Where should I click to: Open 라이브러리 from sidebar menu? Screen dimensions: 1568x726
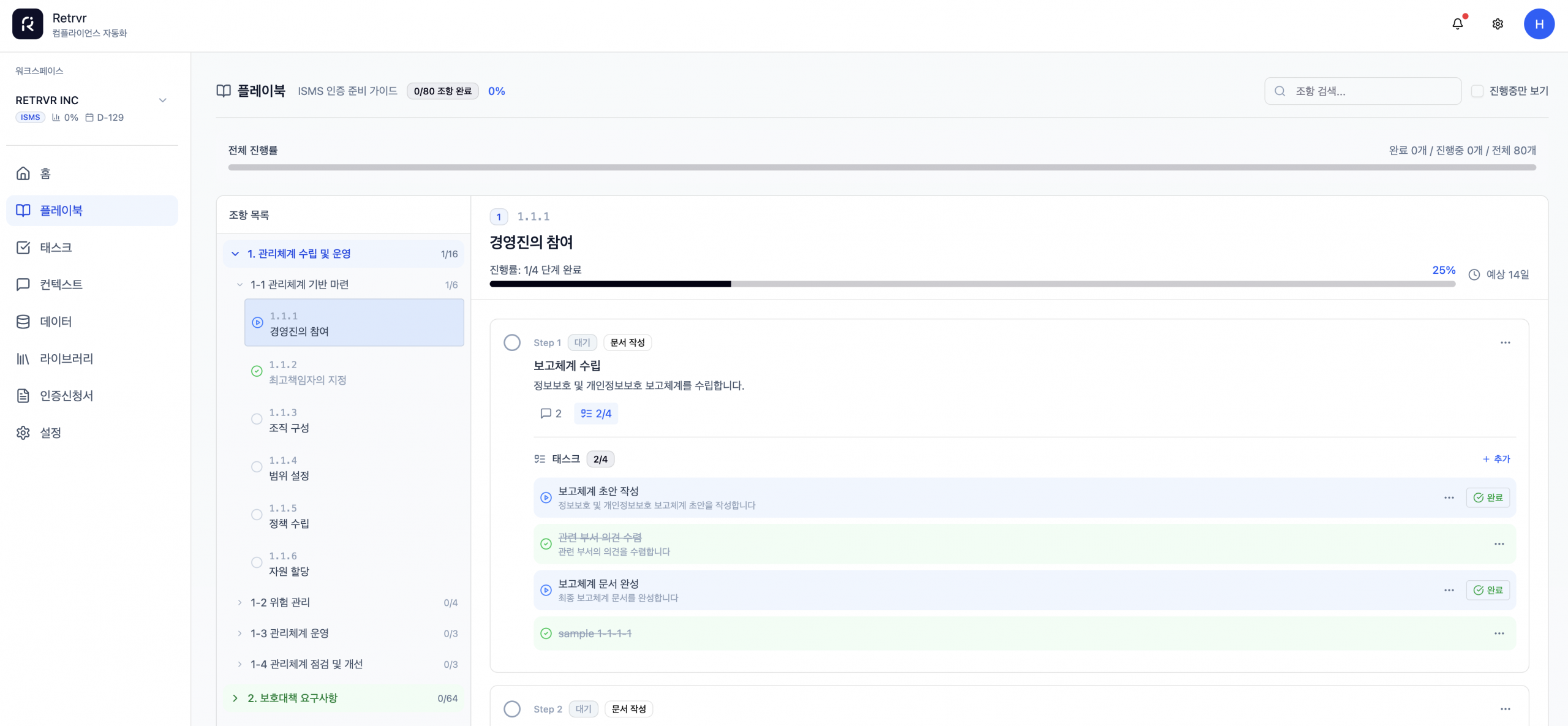pyautogui.click(x=66, y=358)
